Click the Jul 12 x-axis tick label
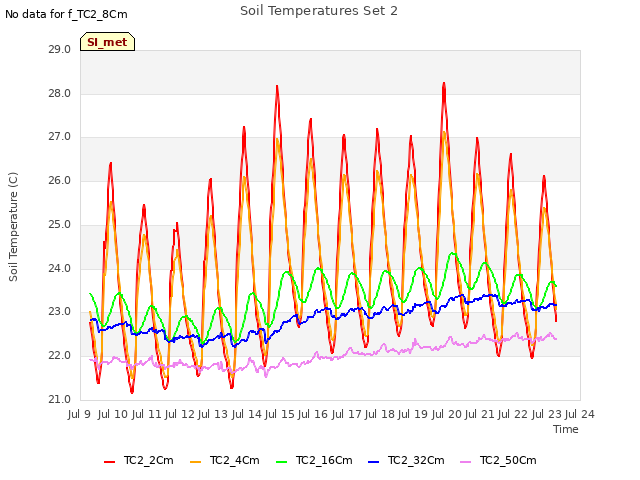The height and width of the screenshot is (480, 640). (x=179, y=414)
